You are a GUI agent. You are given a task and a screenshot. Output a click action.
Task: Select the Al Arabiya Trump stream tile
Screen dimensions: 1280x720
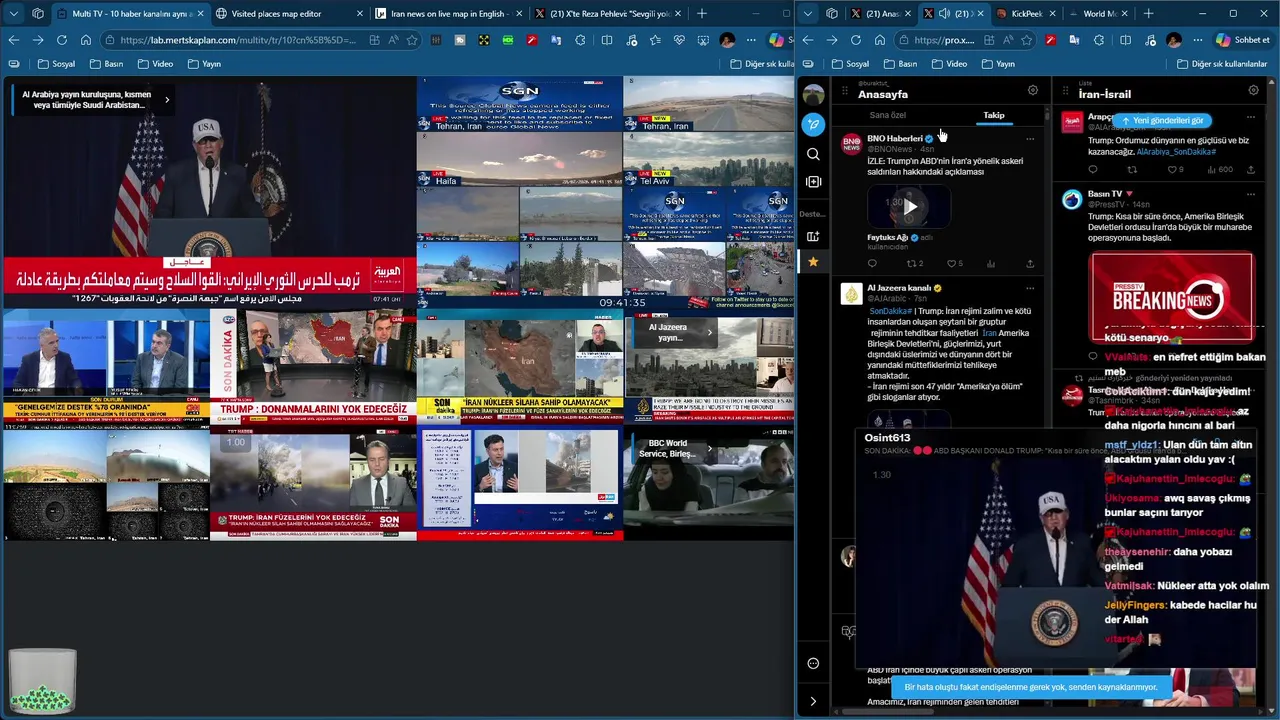tap(208, 192)
